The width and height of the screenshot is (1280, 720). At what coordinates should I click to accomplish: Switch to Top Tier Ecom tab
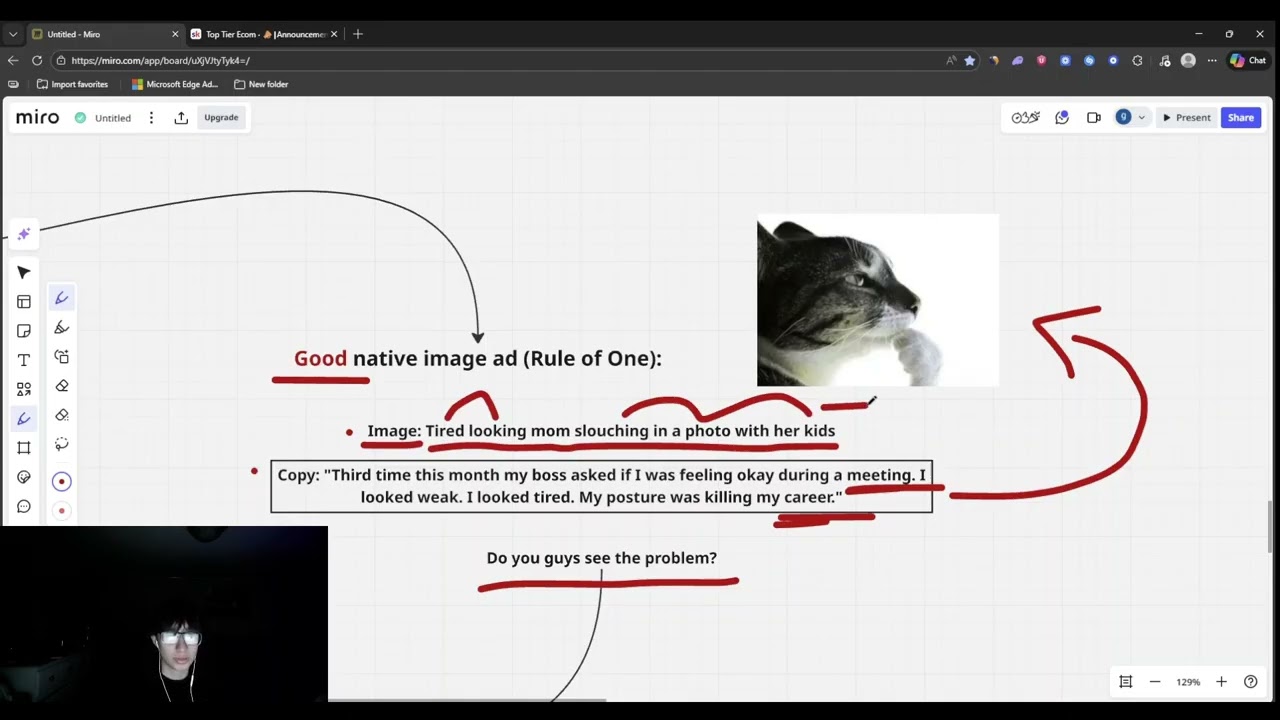tap(265, 34)
